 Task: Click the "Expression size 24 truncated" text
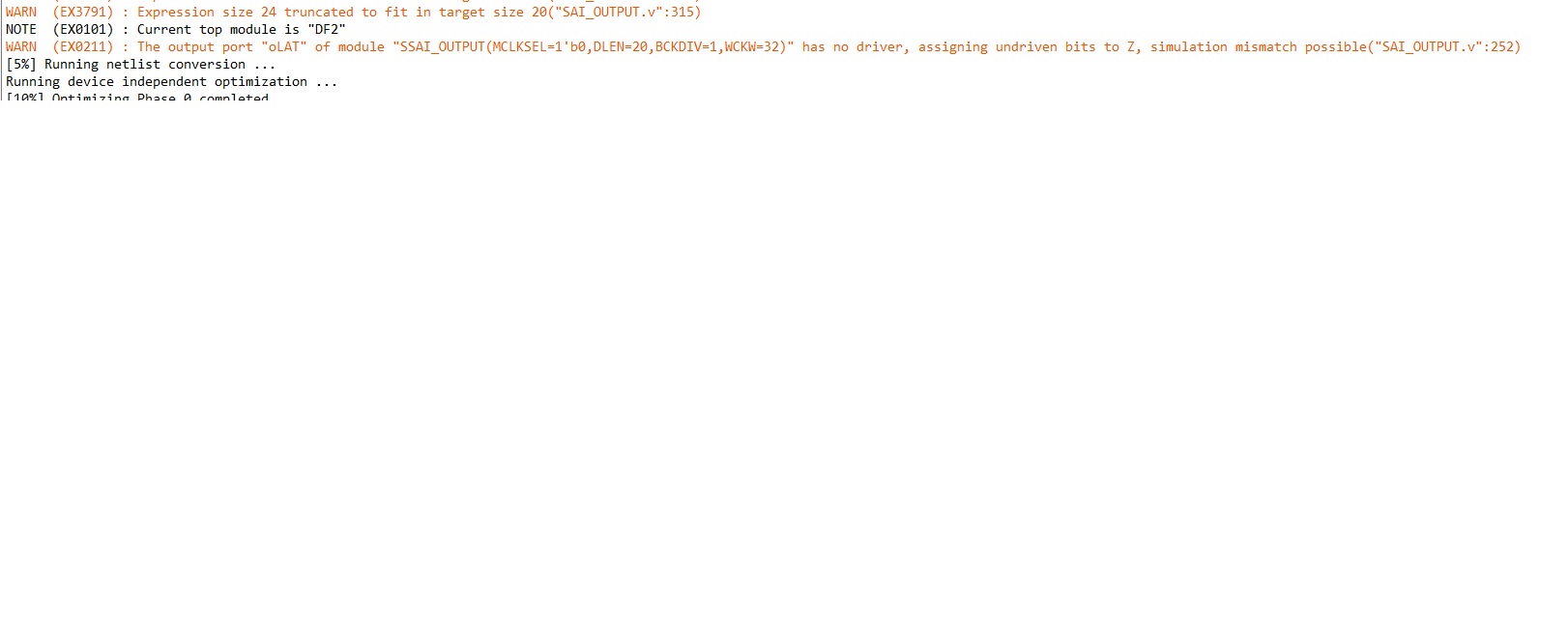tap(246, 13)
